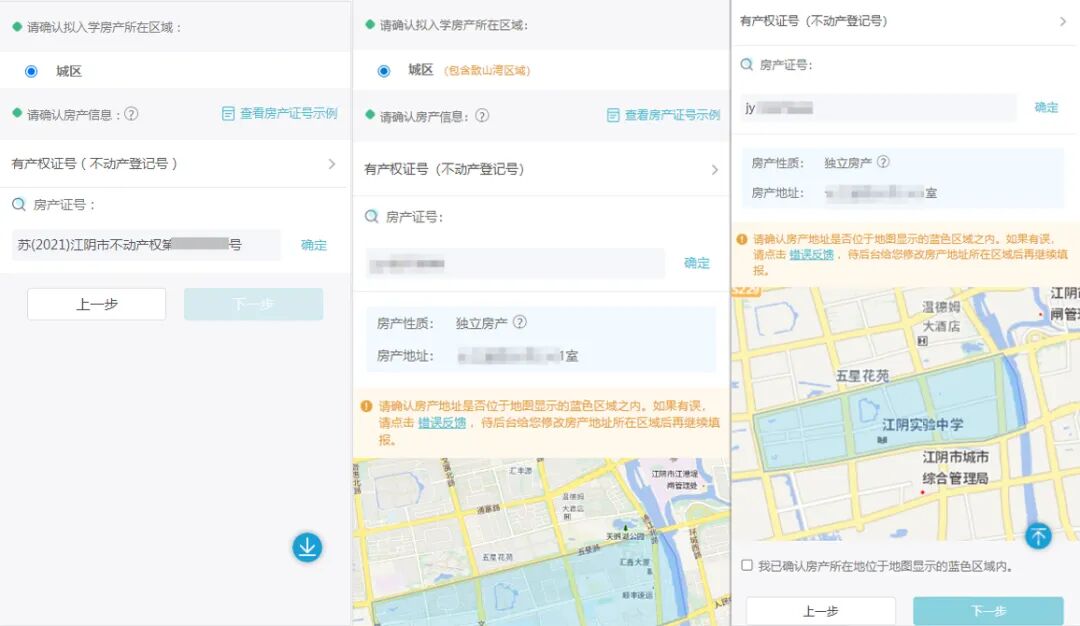Click help icon next to 独立房产 in right panel

pyautogui.click(x=883, y=162)
